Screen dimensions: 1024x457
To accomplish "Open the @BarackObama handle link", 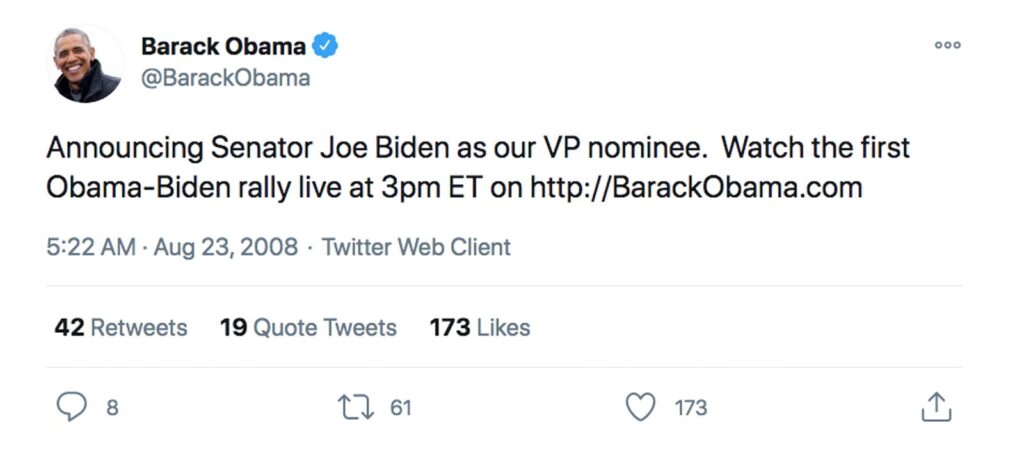I will pos(225,77).
